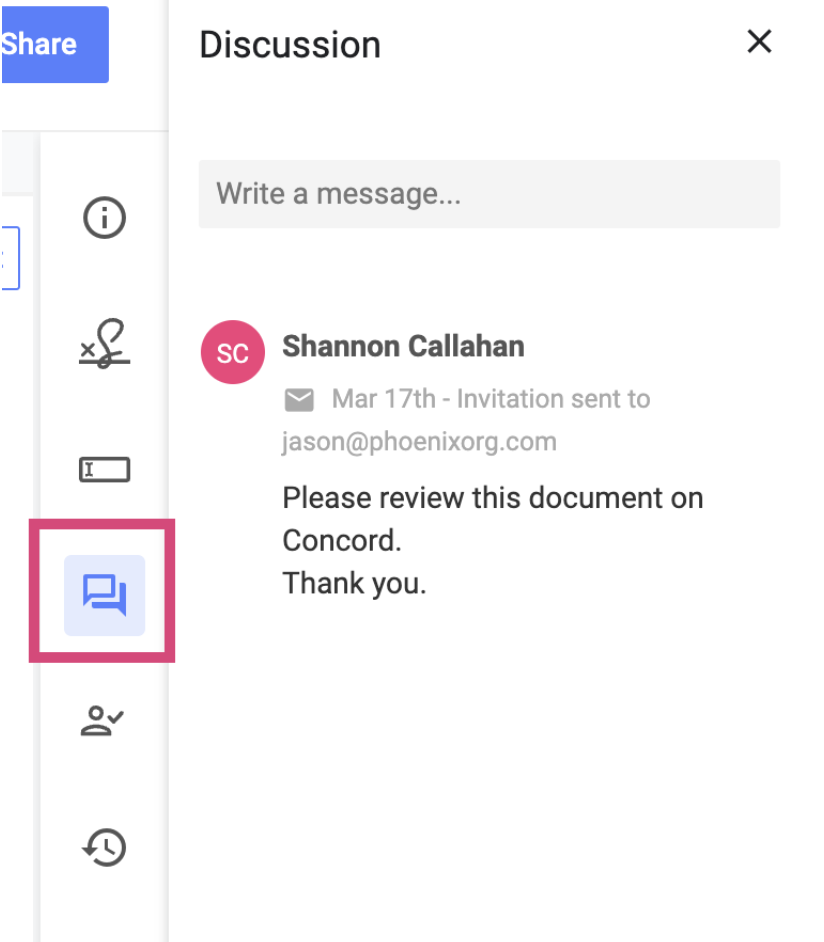Image resolution: width=824 pixels, height=942 pixels.
Task: Click the Please review this document message
Action: 492,498
